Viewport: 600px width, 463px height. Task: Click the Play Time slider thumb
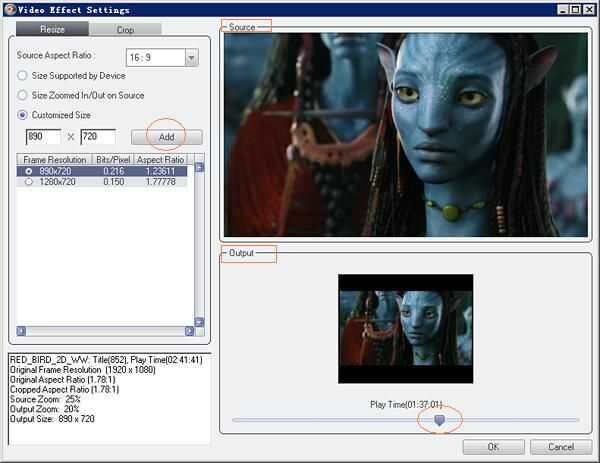(x=439, y=420)
